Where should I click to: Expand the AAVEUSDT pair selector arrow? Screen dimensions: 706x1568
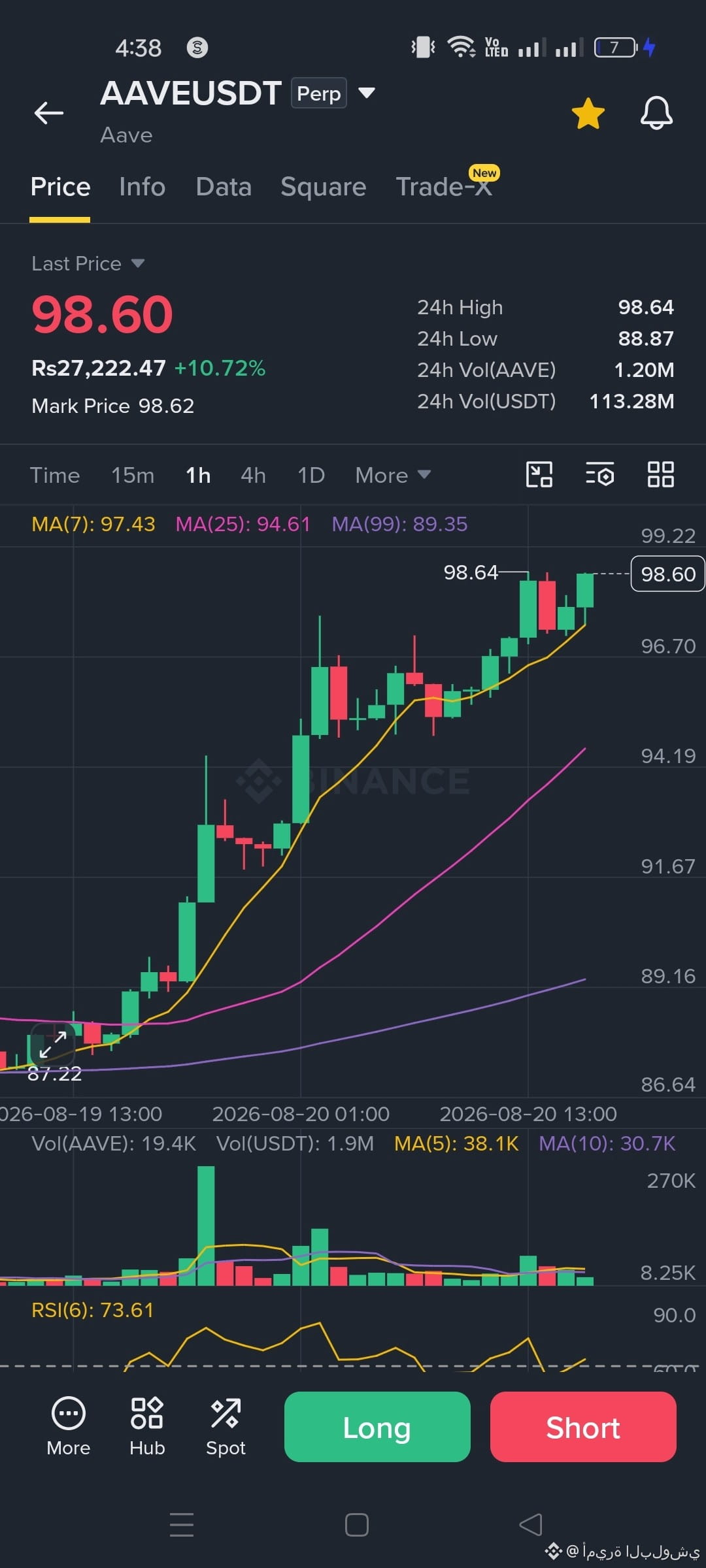pyautogui.click(x=367, y=93)
